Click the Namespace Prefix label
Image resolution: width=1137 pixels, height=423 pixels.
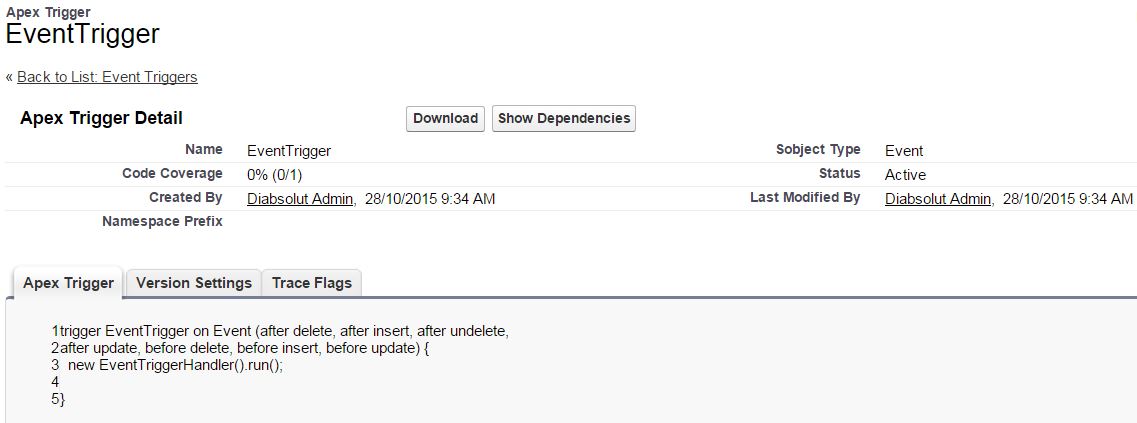[x=162, y=221]
